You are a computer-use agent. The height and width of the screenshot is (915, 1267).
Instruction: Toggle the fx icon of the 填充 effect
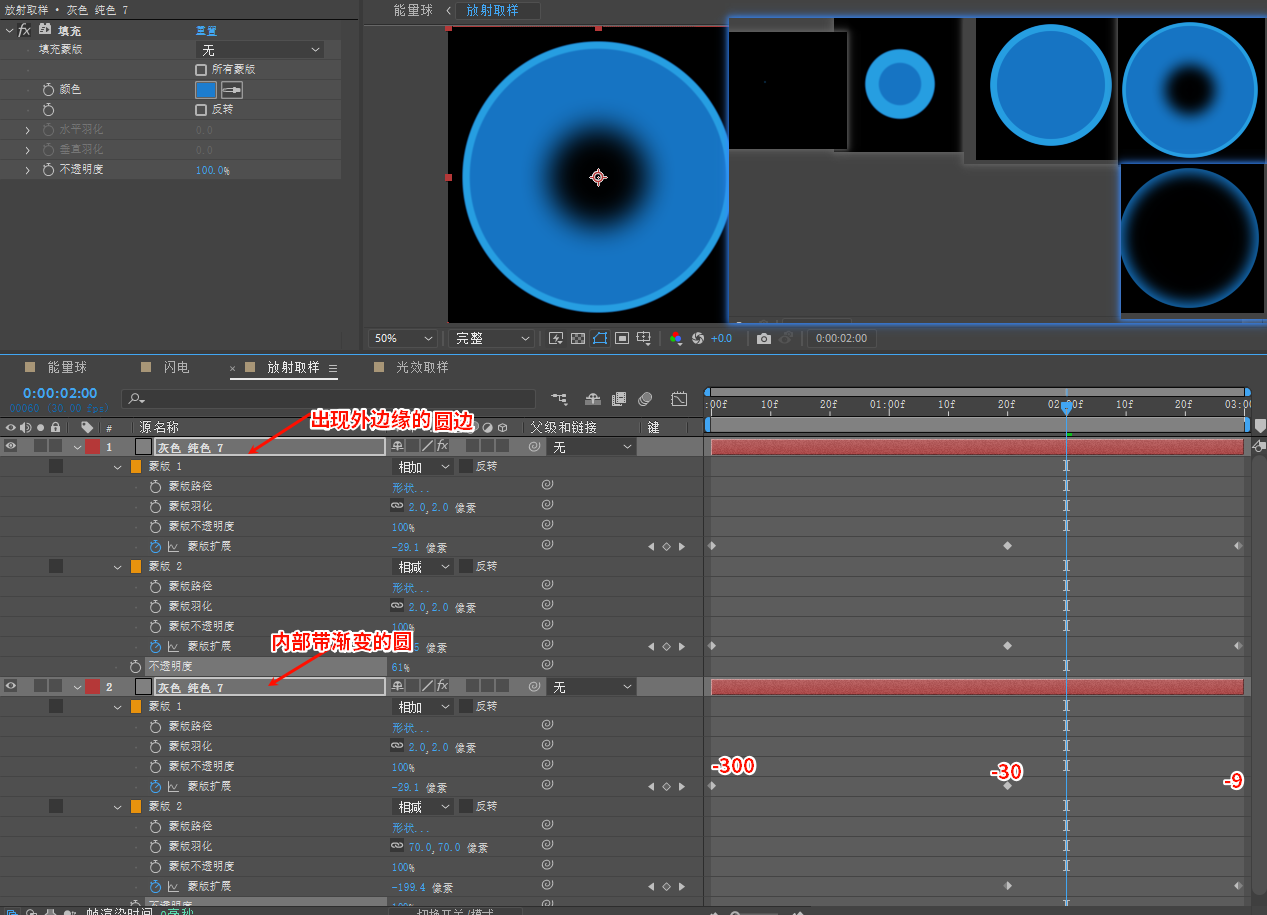(x=25, y=30)
